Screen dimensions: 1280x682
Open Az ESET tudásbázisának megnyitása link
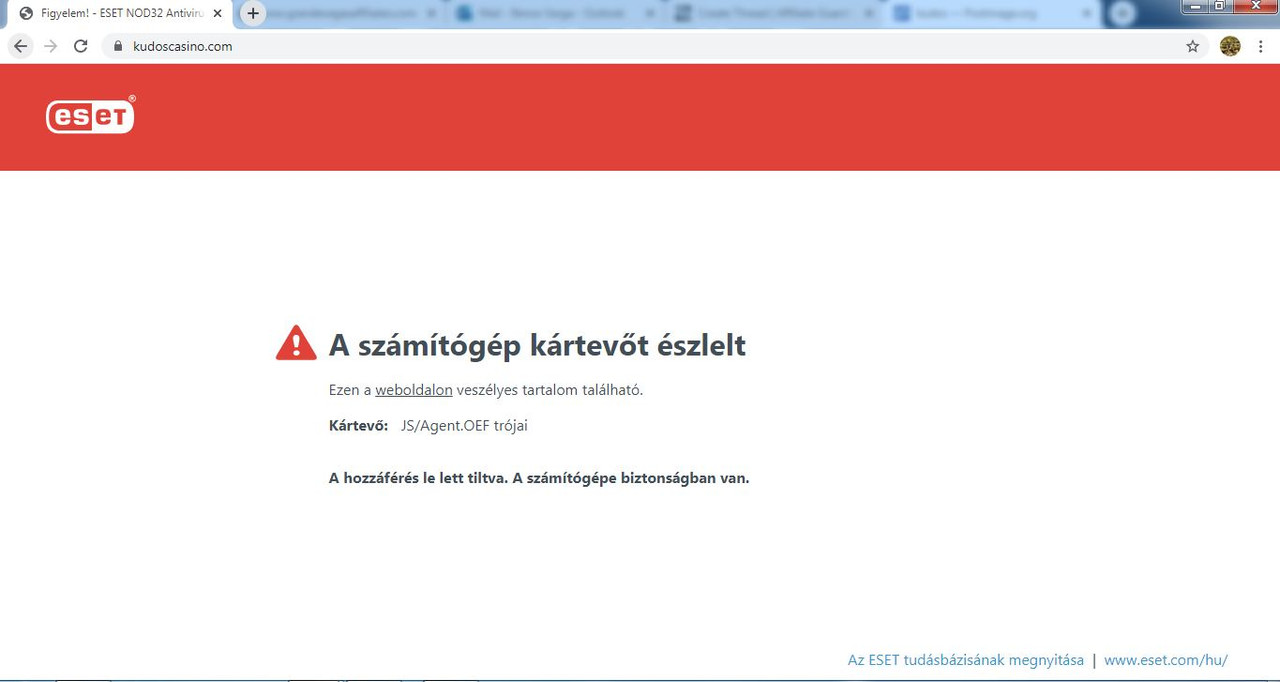pyautogui.click(x=966, y=660)
